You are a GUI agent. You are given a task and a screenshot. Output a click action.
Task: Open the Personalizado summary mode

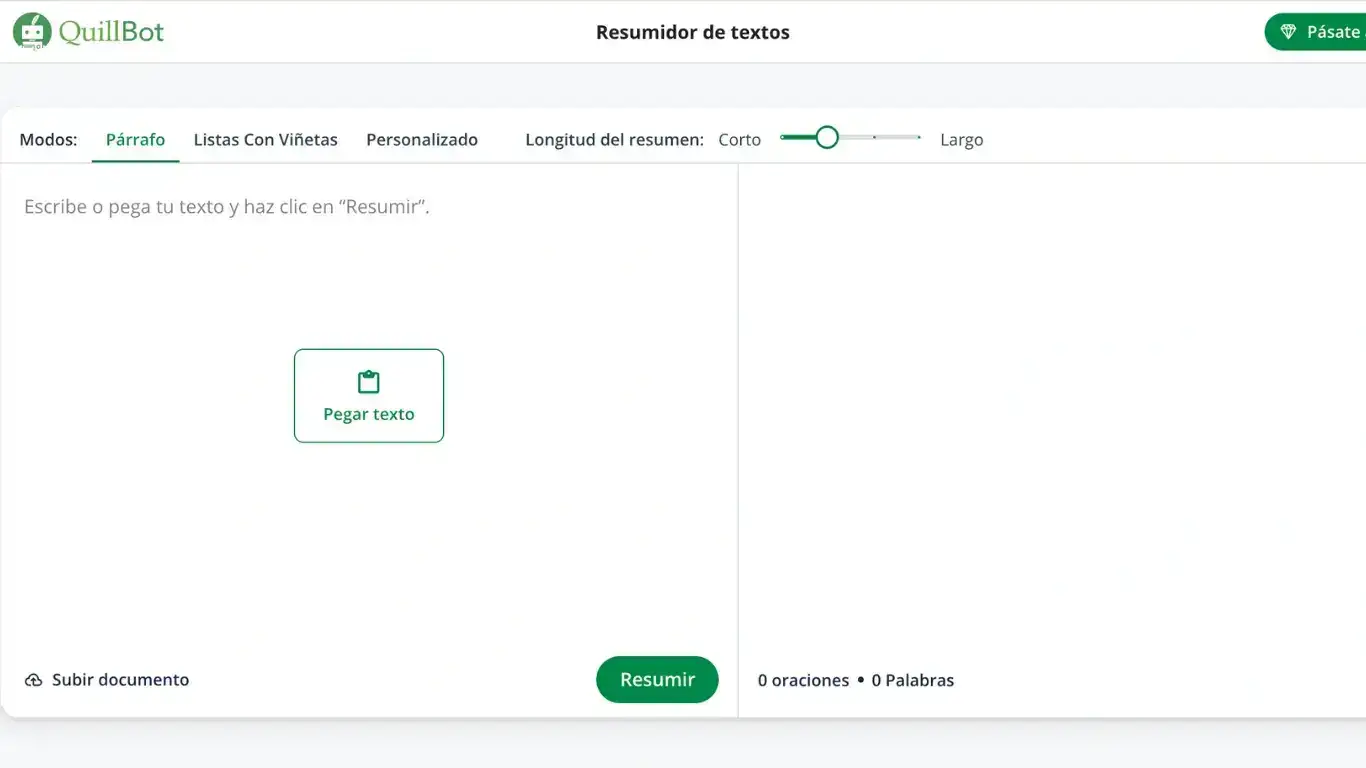pos(421,139)
